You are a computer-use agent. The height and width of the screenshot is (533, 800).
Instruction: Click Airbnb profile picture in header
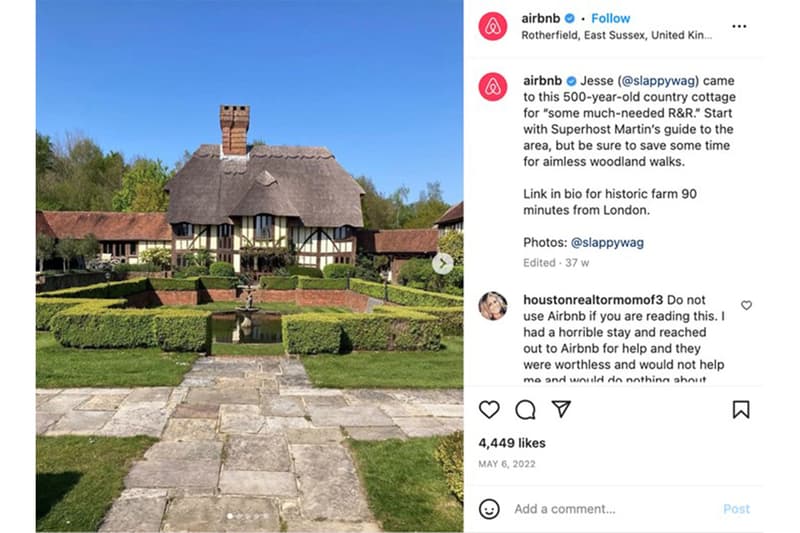[493, 26]
